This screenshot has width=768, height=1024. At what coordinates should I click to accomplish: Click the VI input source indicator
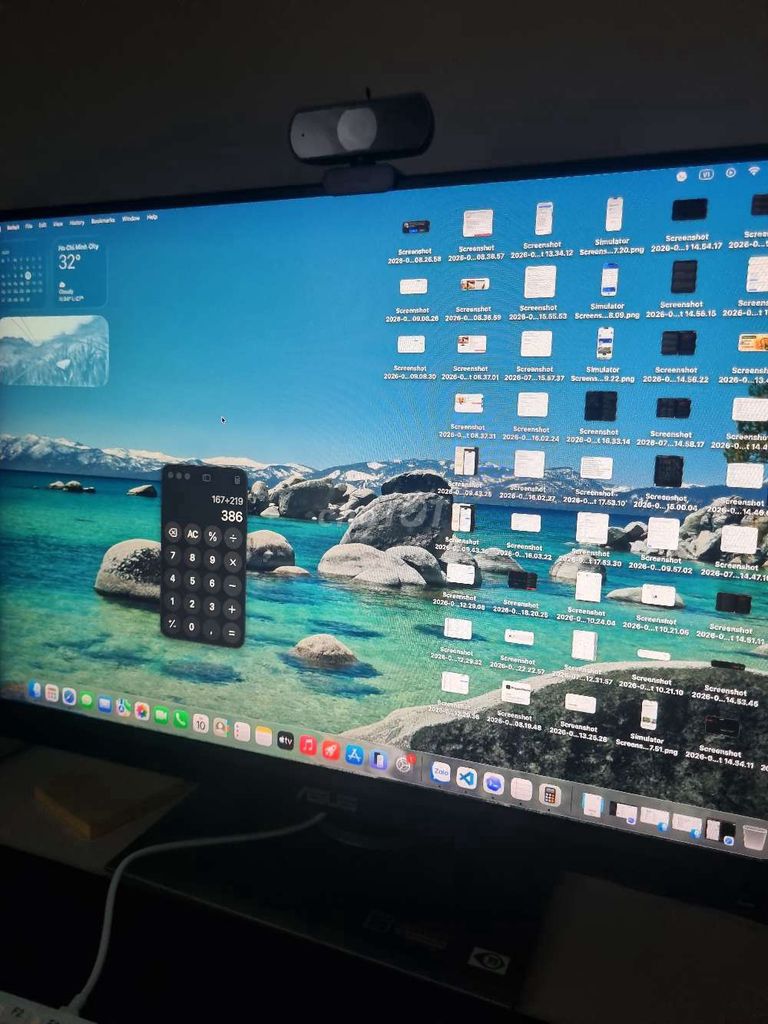(705, 174)
